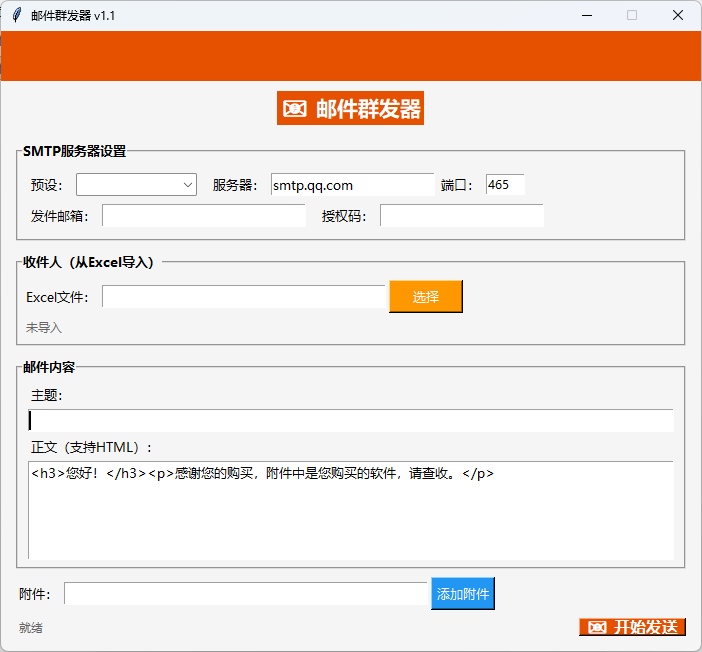702x652 pixels.
Task: Click the 邮件内容 group title
Action: pyautogui.click(x=49, y=367)
